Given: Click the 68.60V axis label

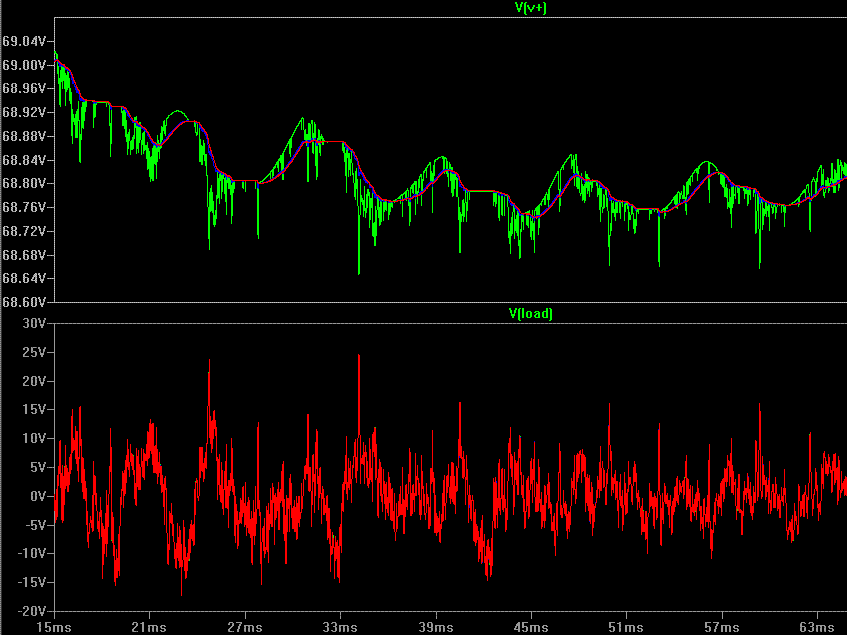Looking at the screenshot, I should (x=25, y=302).
